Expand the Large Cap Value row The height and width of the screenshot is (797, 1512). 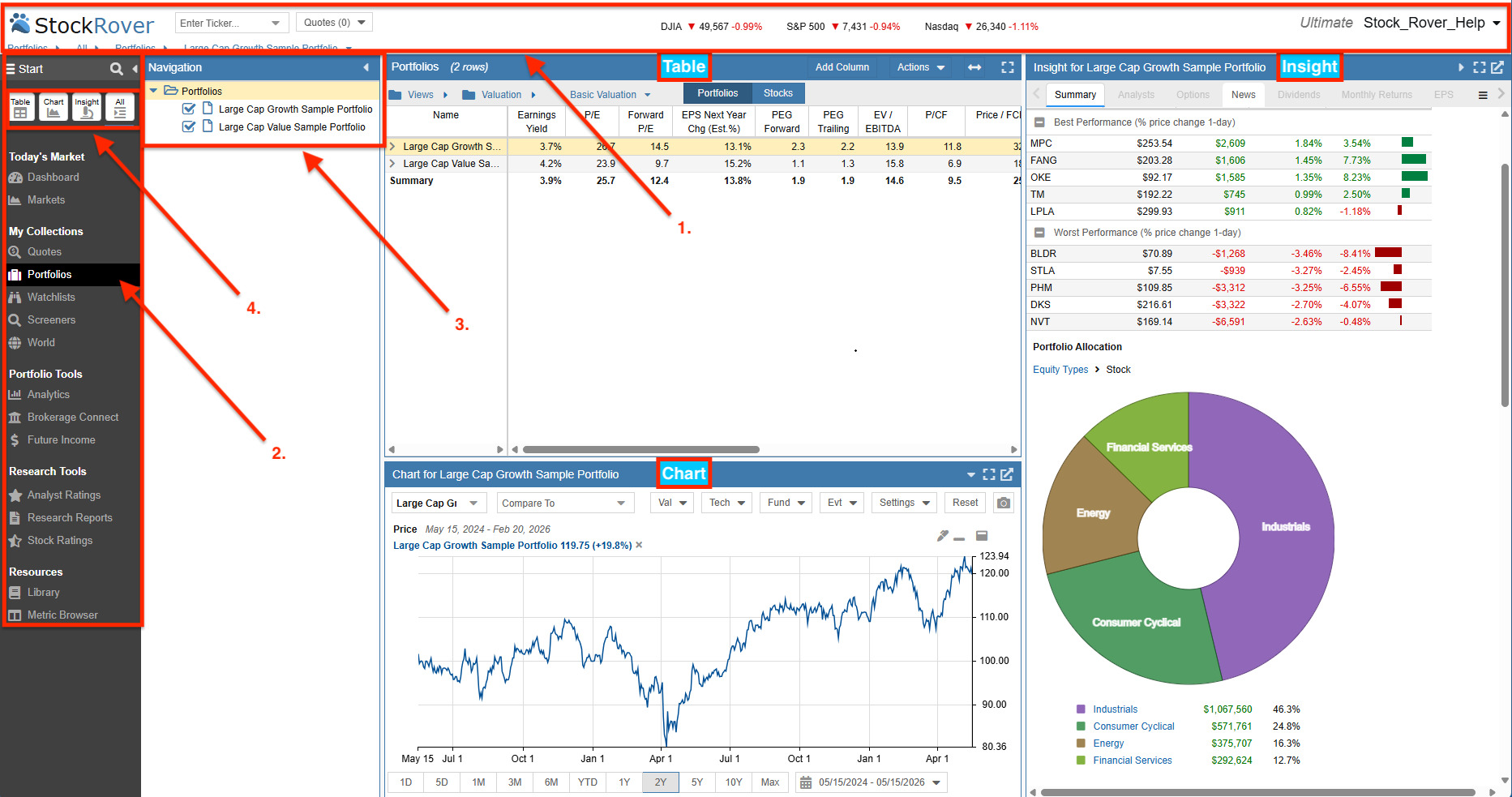click(x=392, y=164)
